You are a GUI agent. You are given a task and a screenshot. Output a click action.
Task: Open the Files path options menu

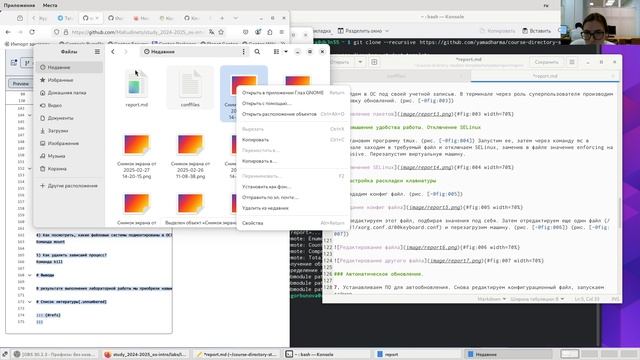pos(244,52)
